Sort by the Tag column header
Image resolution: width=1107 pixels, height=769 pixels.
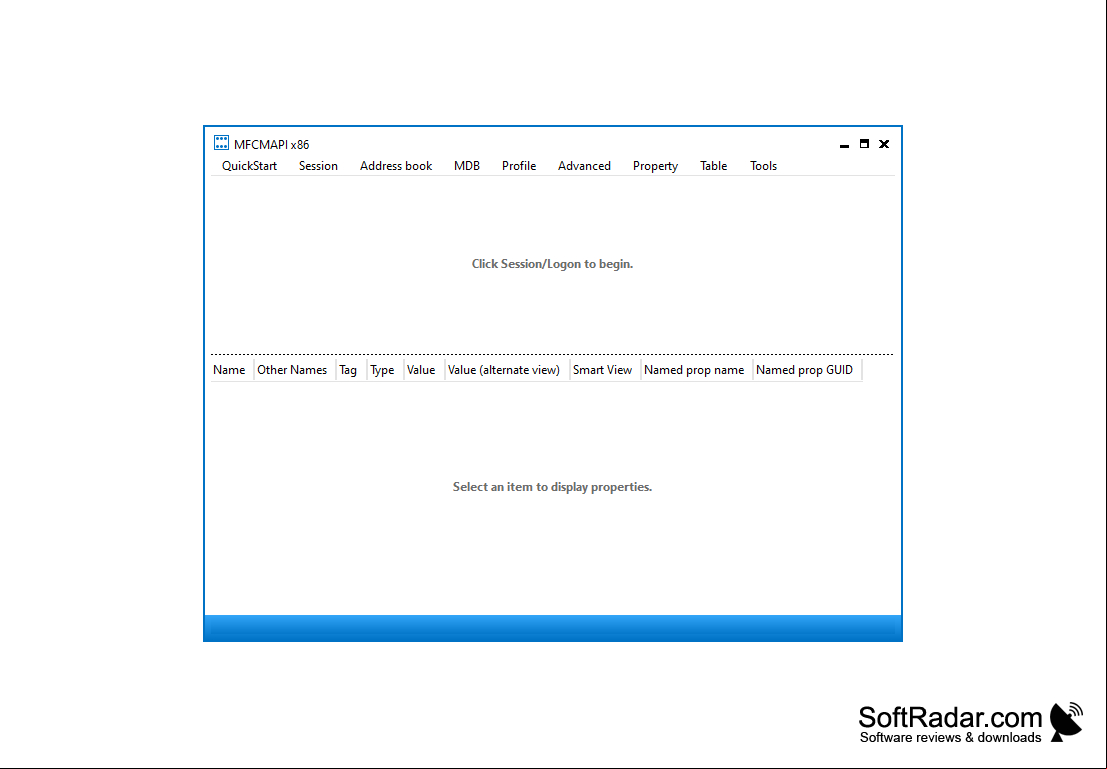point(351,370)
